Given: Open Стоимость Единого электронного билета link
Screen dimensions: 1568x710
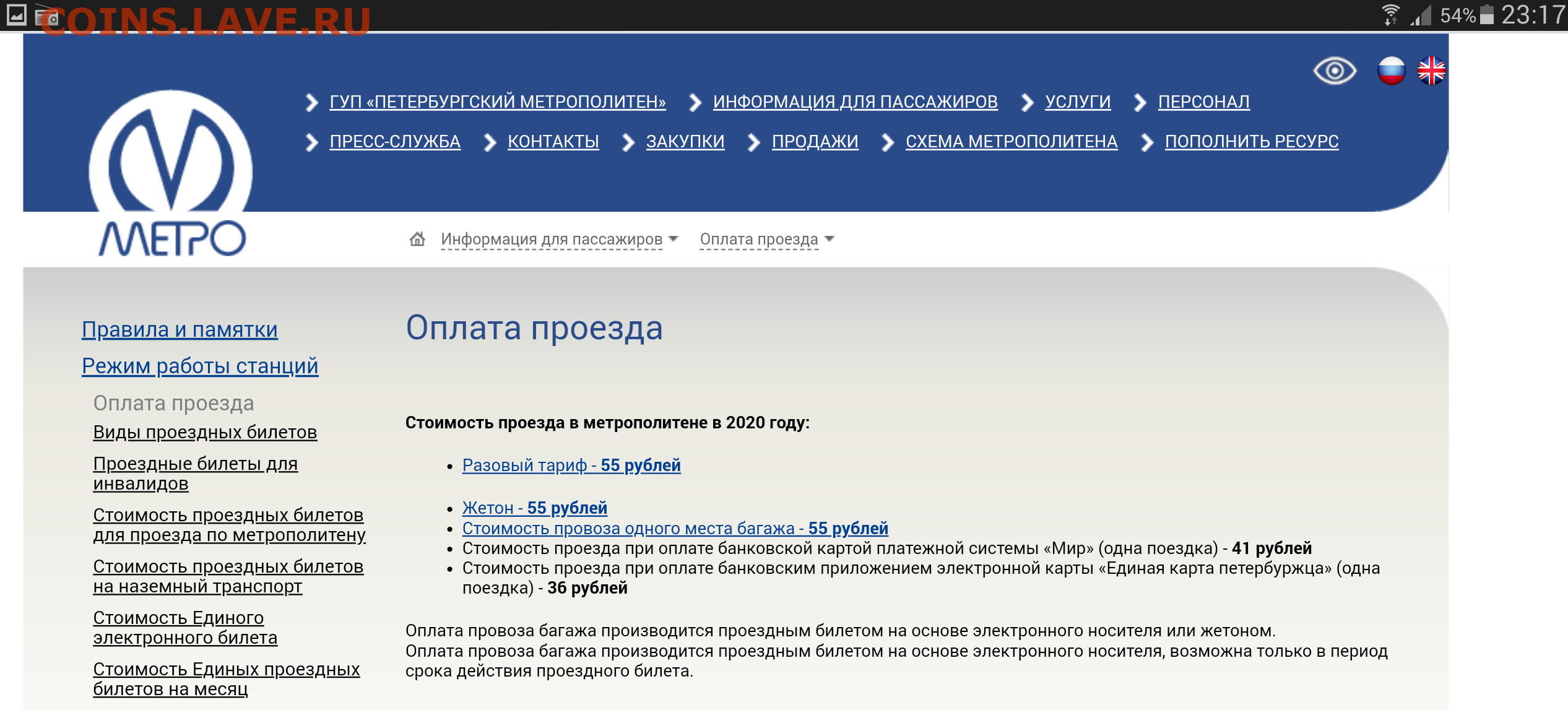Looking at the screenshot, I should click(185, 628).
